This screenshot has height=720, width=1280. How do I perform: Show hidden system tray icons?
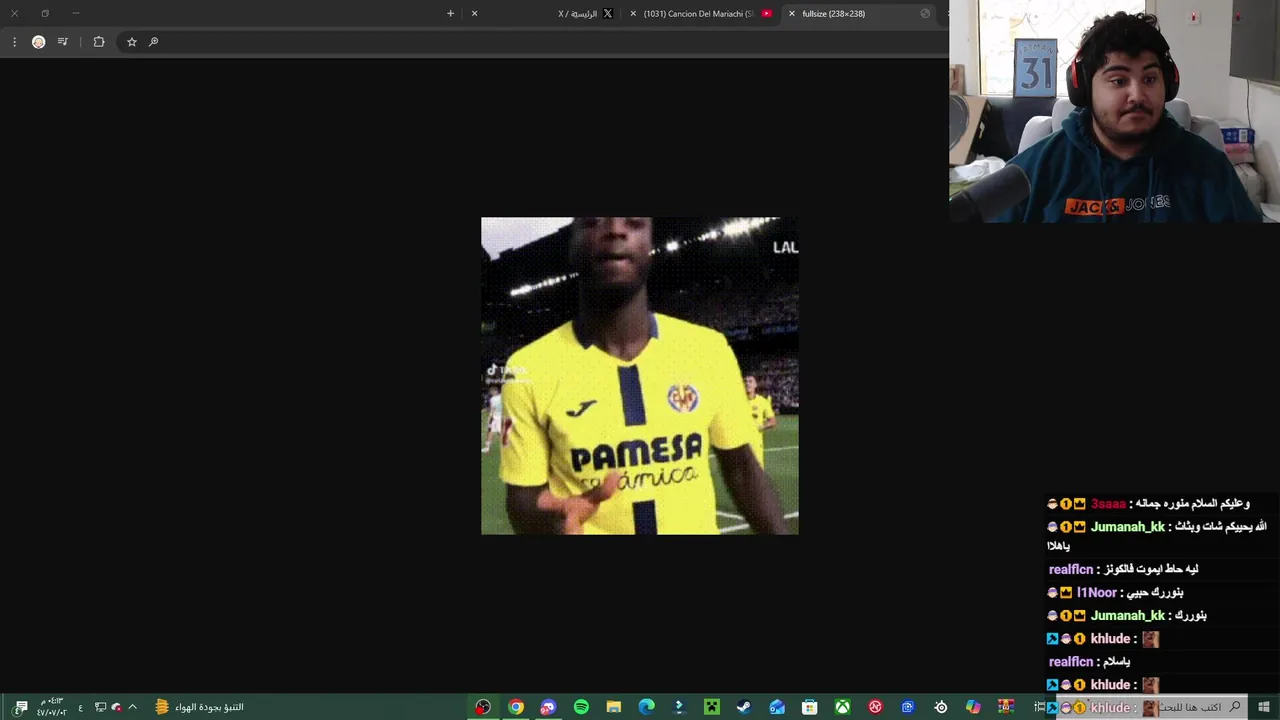click(132, 707)
